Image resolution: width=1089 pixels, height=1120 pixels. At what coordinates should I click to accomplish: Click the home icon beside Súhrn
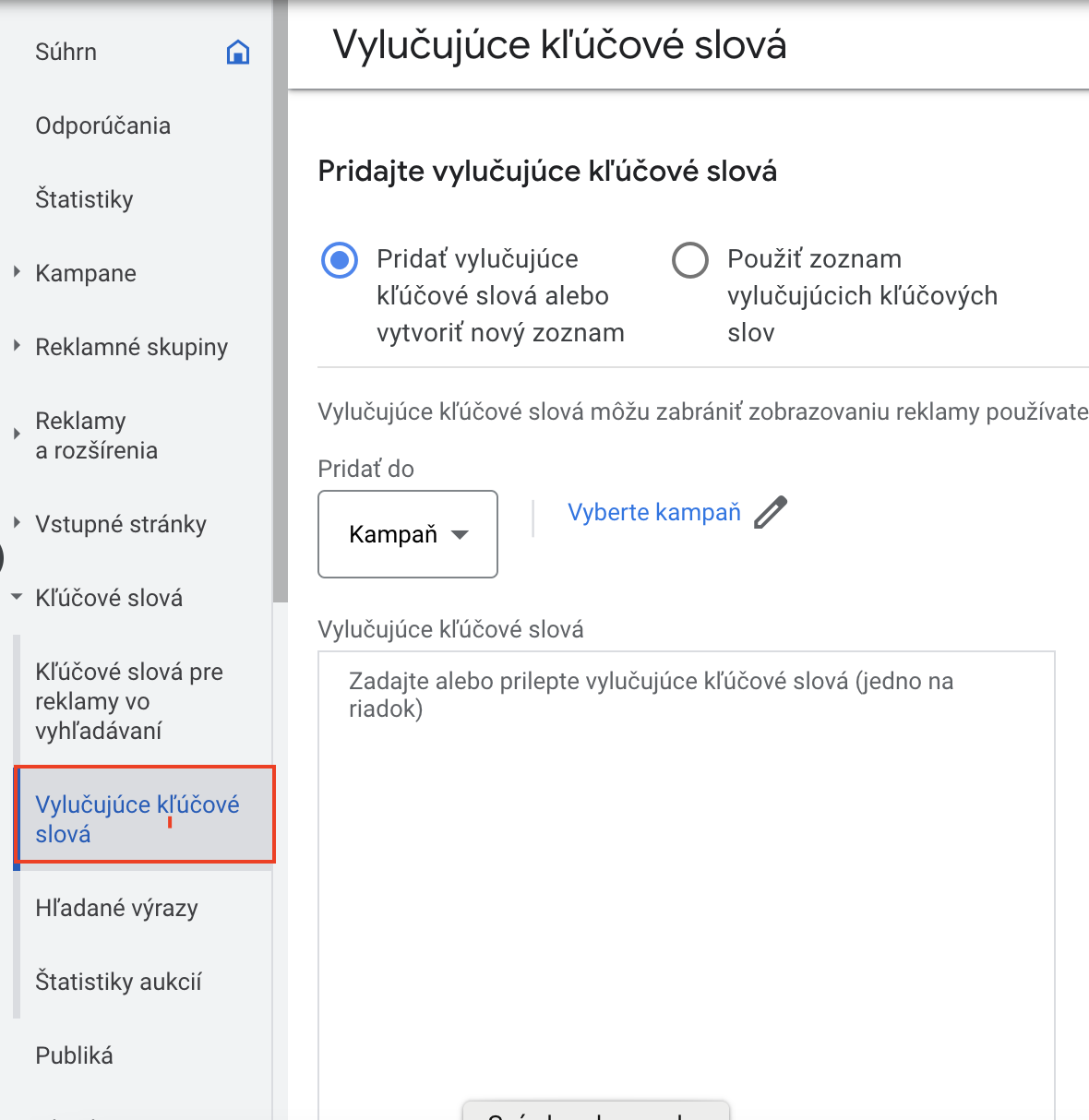coord(238,53)
